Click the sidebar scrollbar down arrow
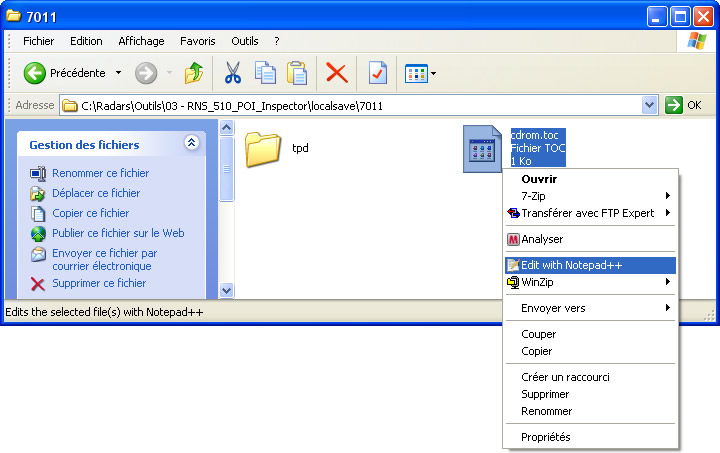This screenshot has height=453, width=720. [226, 290]
